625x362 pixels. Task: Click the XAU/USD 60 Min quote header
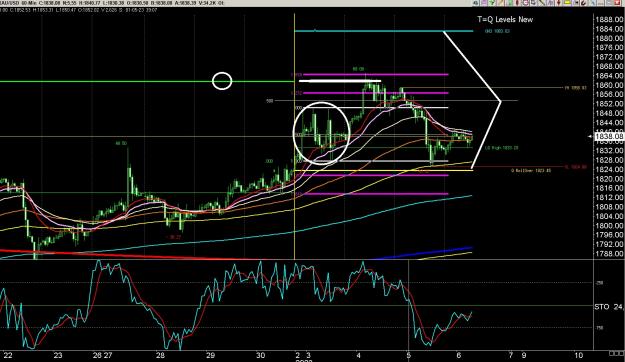point(112,3)
